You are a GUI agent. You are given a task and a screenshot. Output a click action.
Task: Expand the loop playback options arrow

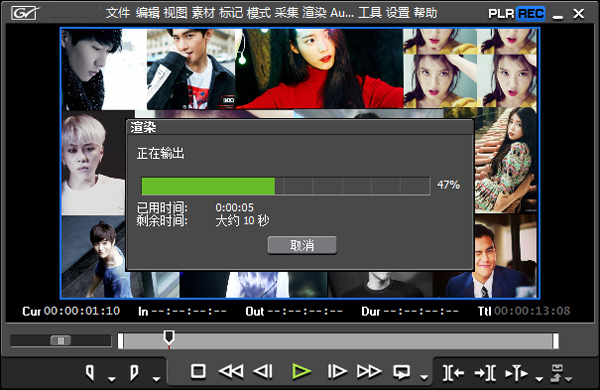point(424,378)
